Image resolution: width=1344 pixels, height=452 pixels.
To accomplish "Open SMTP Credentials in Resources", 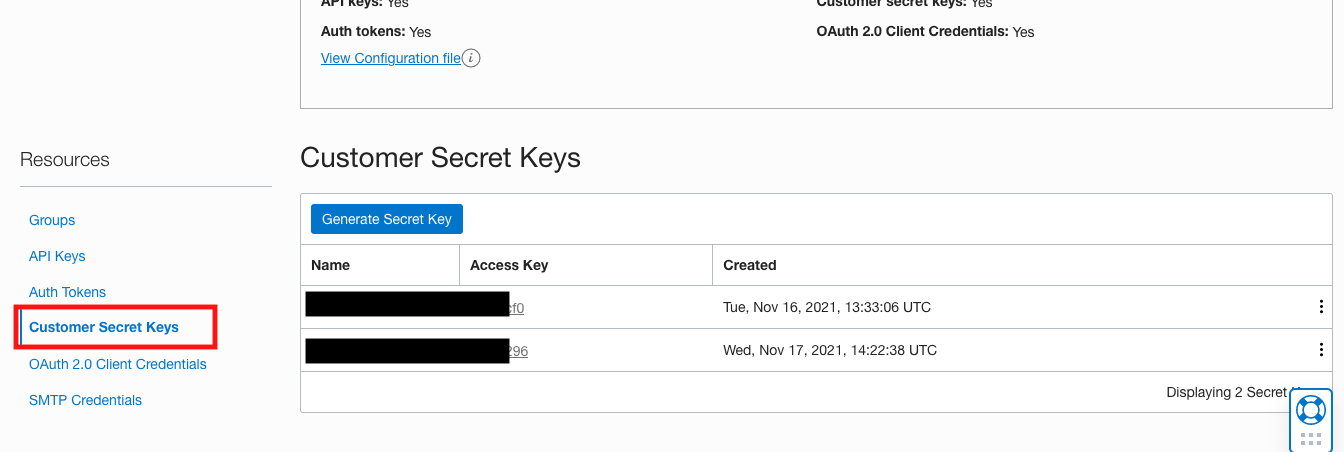I will coord(85,400).
